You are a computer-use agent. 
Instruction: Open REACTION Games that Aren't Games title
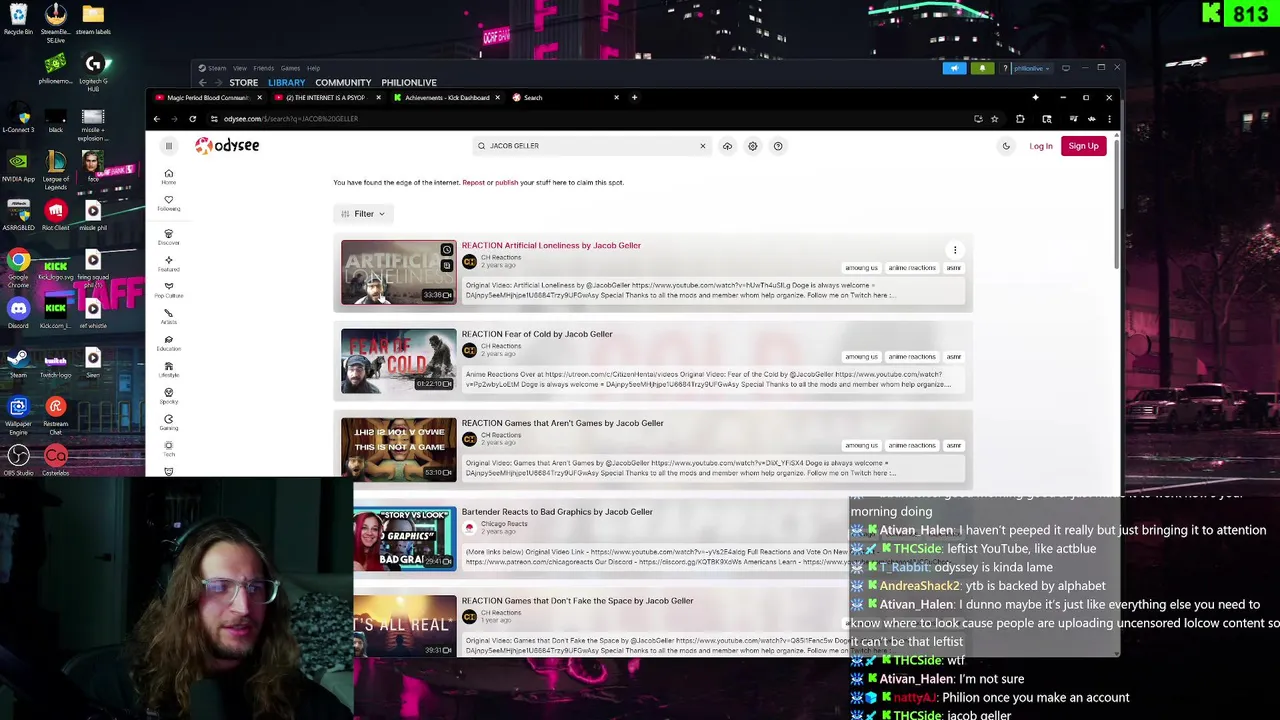point(563,423)
